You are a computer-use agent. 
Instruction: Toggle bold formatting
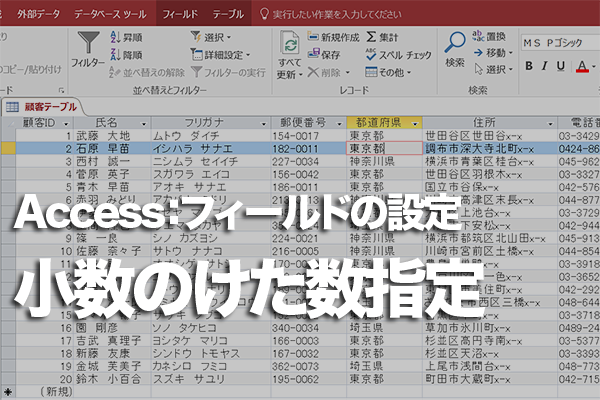coord(529,66)
